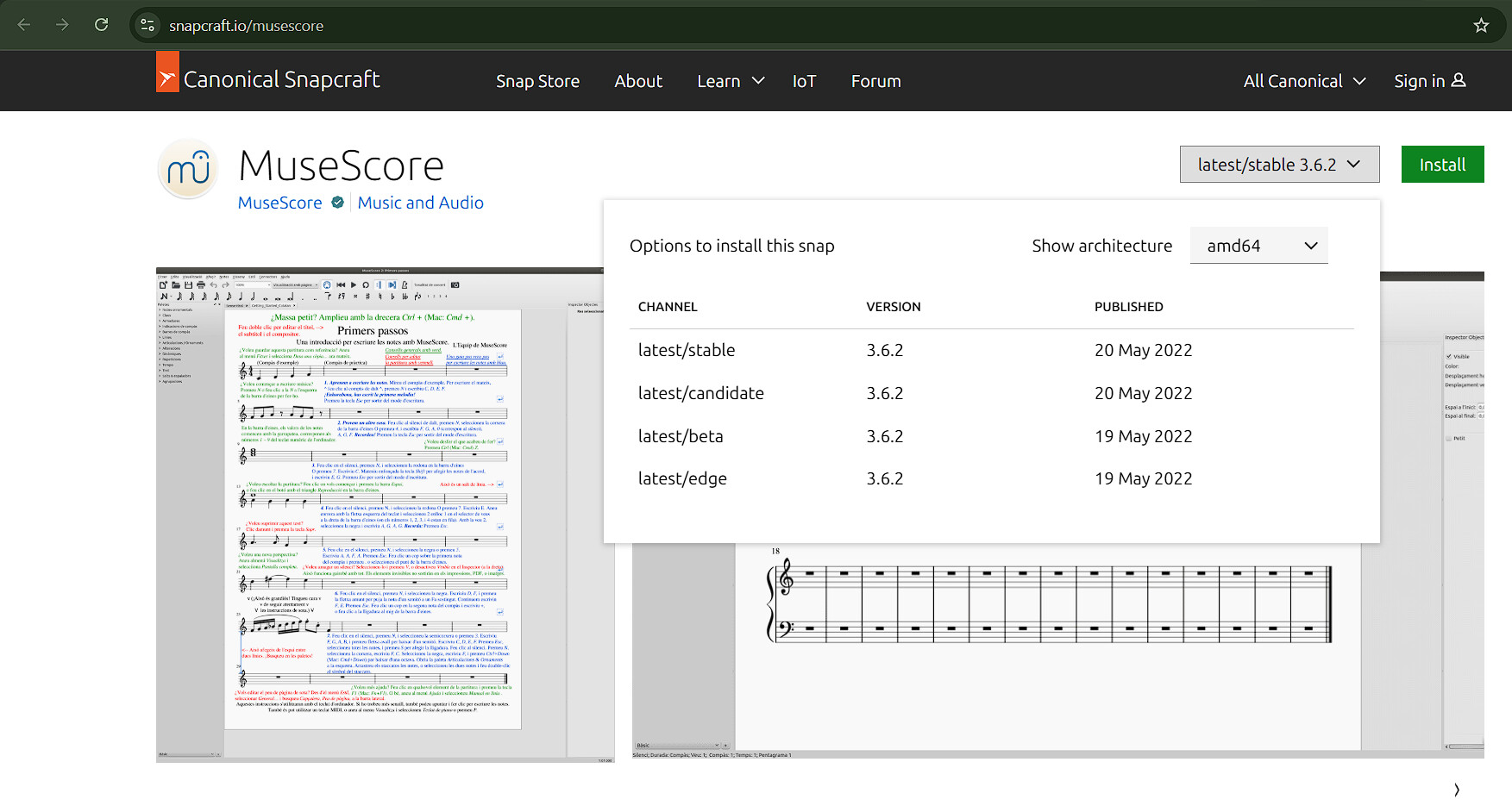Open the amd64 architecture selector
Image resolution: width=1512 pixels, height=812 pixels.
tap(1258, 246)
